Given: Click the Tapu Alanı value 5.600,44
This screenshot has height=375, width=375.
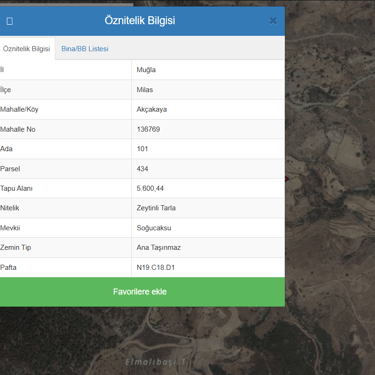Looking at the screenshot, I should 150,188.
